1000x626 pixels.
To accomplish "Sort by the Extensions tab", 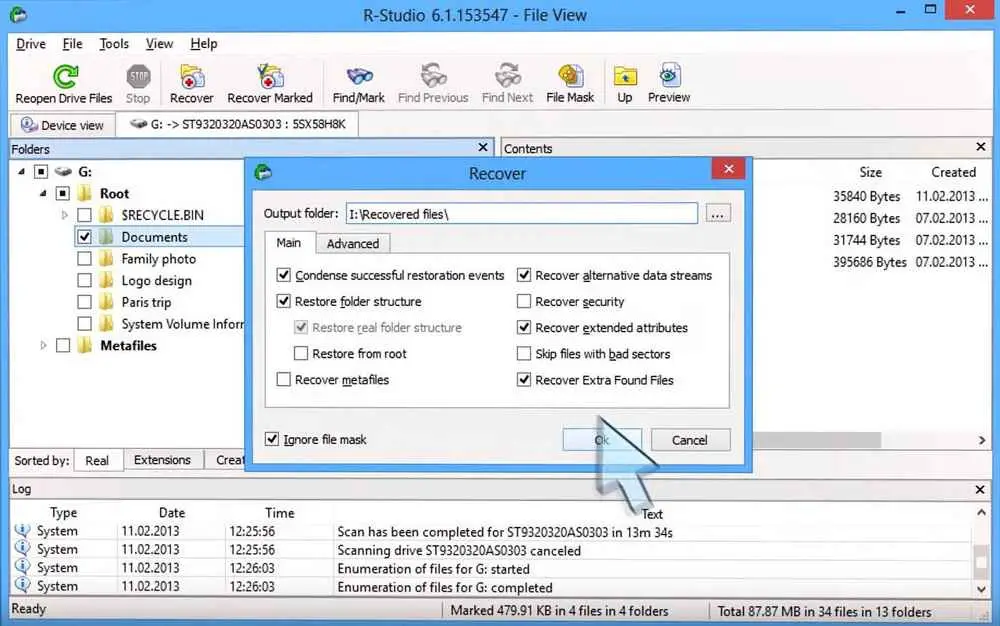I will [x=163, y=460].
